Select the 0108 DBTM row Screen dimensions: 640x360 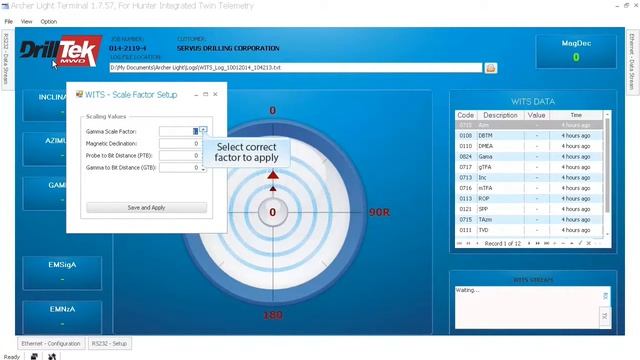(529, 135)
